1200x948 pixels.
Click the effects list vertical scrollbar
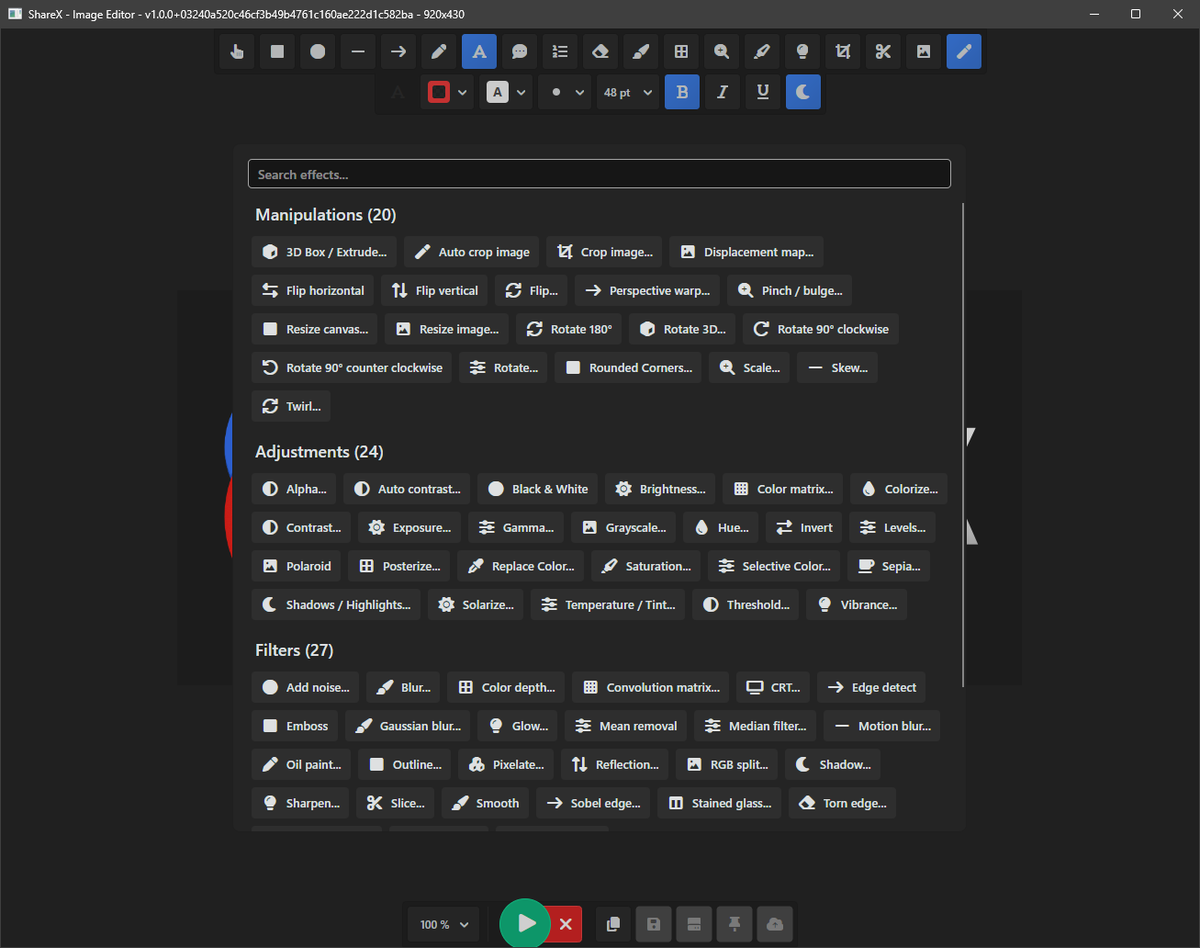point(963,445)
